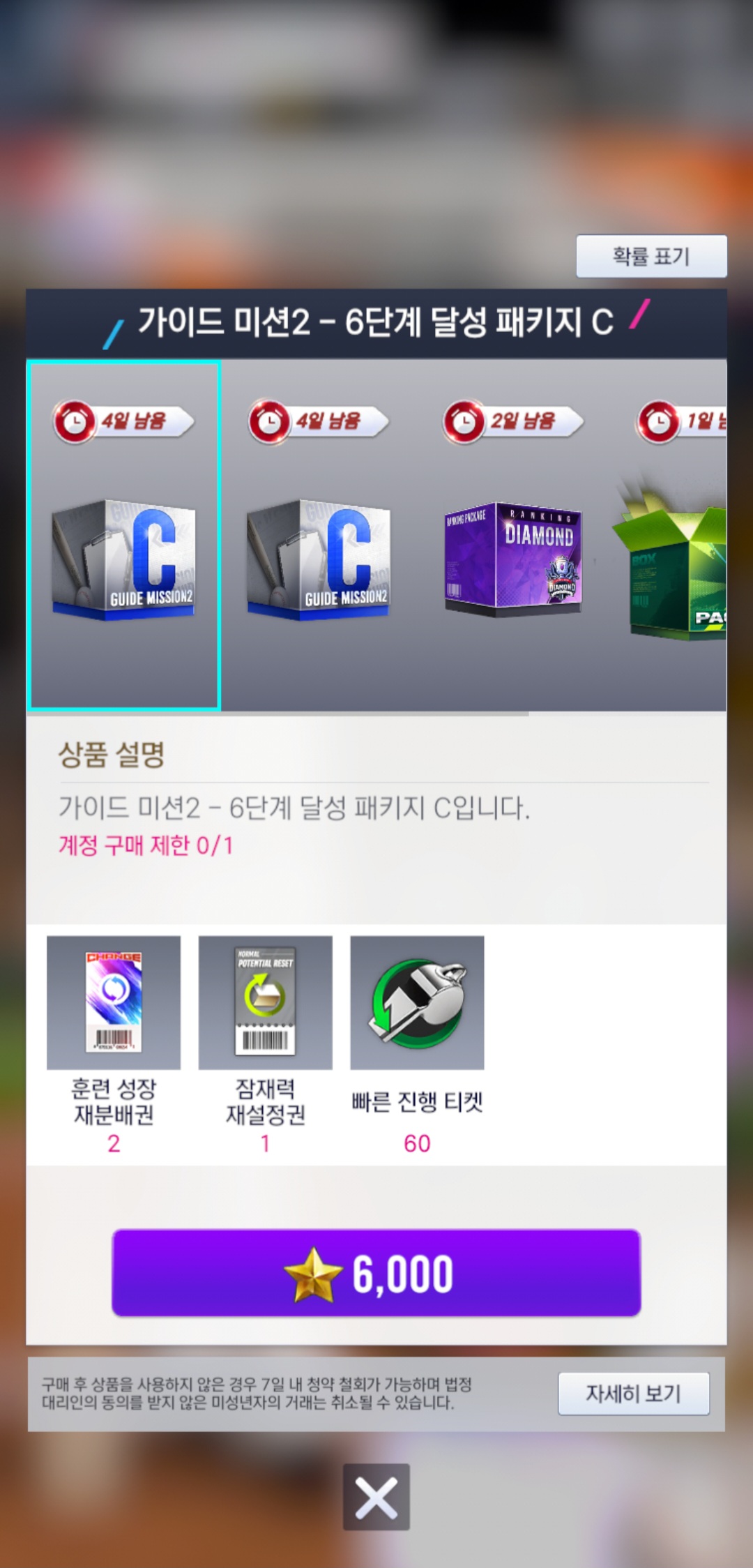Select the first Guide Mission2 C package
The width and height of the screenshot is (753, 1568).
tap(124, 535)
